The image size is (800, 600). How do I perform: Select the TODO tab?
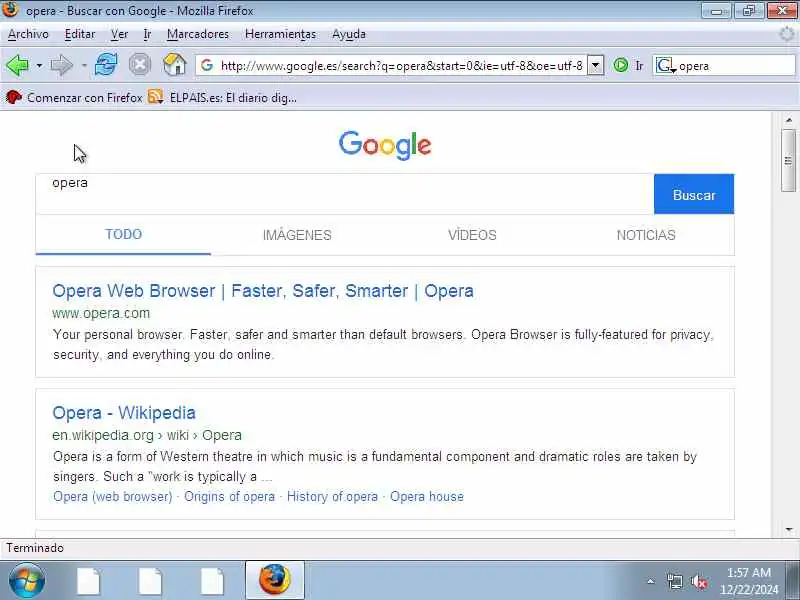(123, 235)
